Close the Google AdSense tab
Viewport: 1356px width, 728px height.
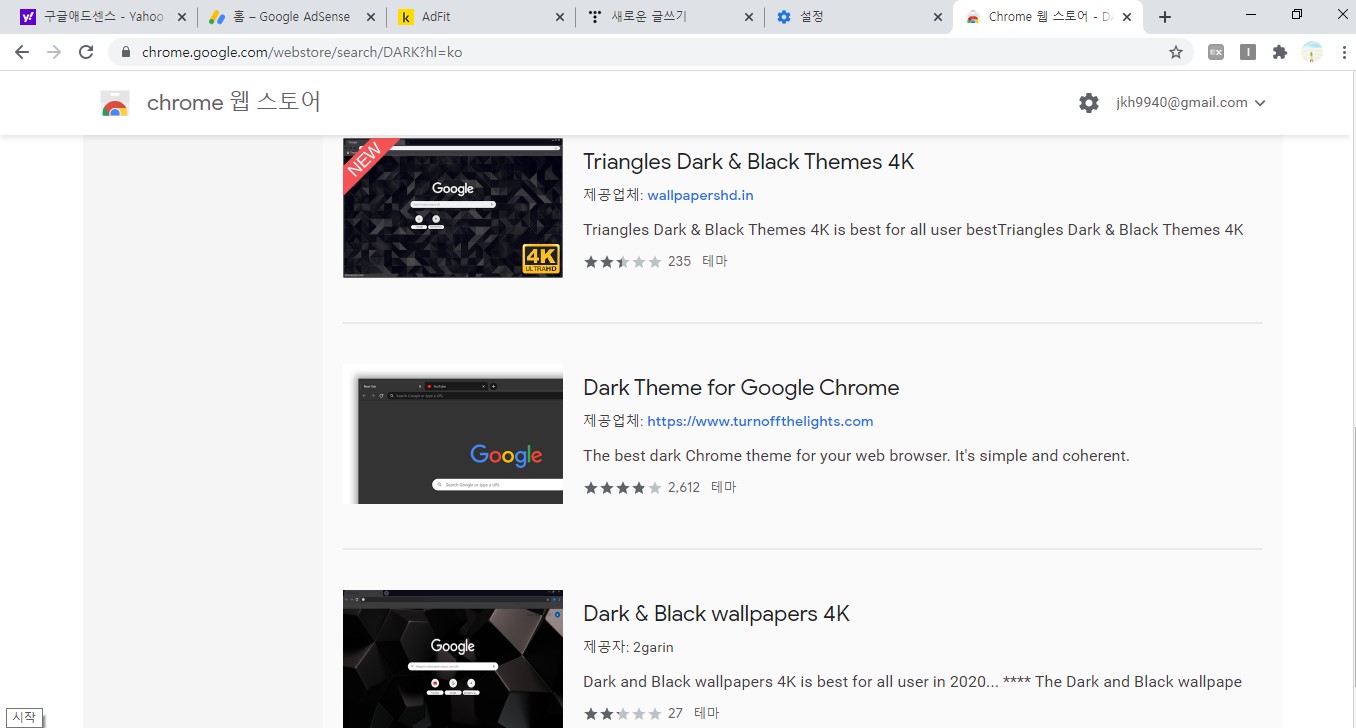[x=370, y=17]
